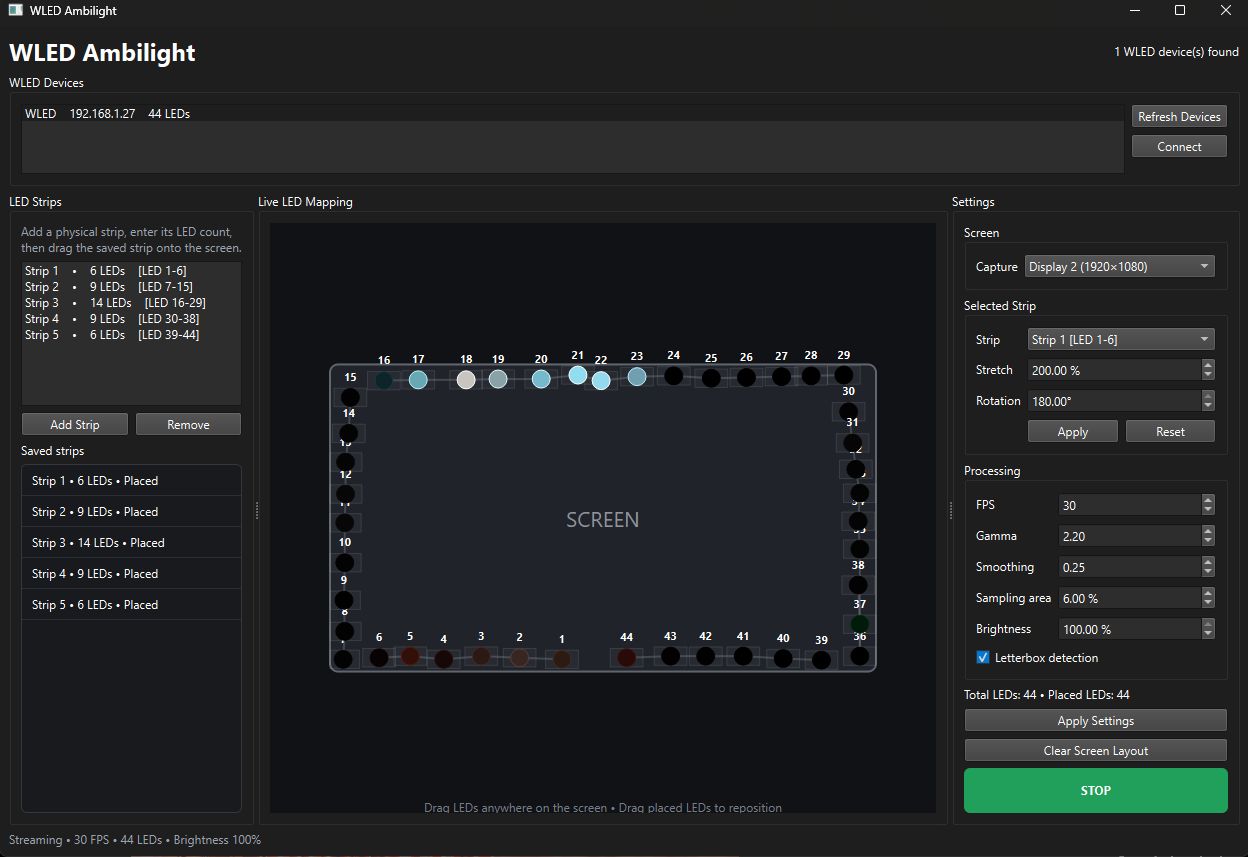This screenshot has height=857, width=1248.
Task: Increase Brightness with the up arrow
Action: (x=1208, y=625)
